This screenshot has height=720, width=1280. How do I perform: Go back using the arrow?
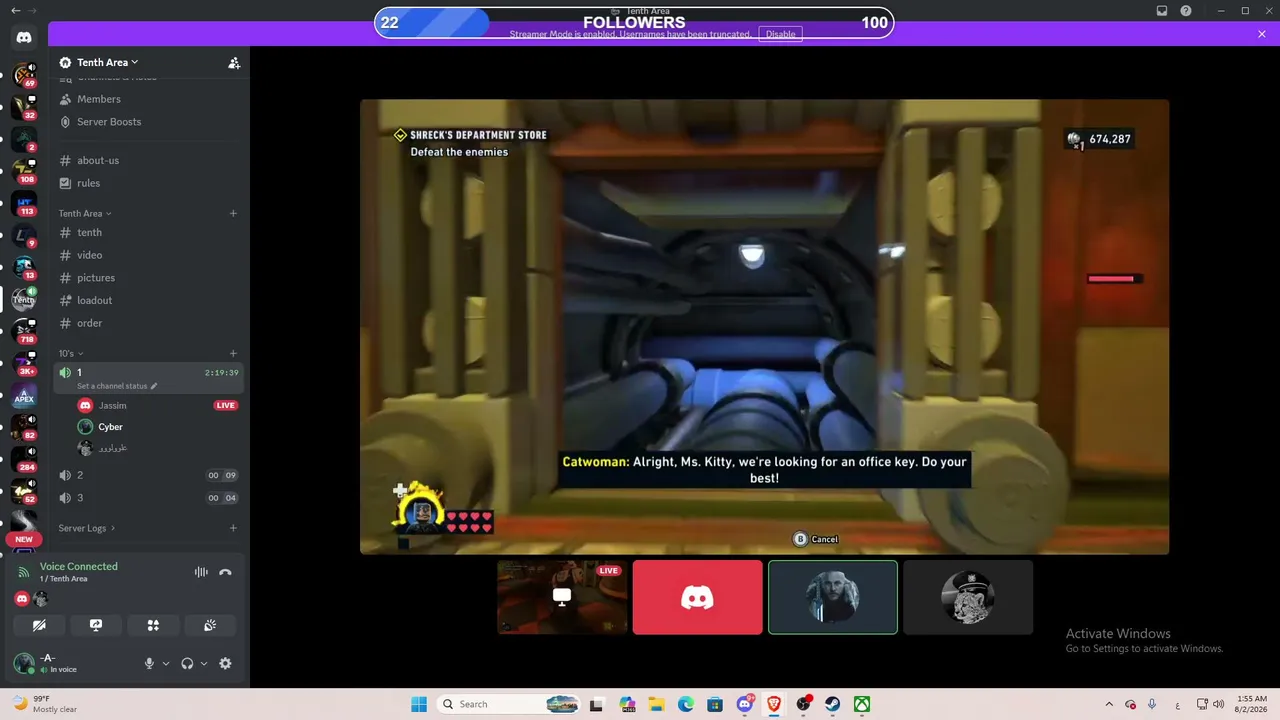click(x=15, y=11)
